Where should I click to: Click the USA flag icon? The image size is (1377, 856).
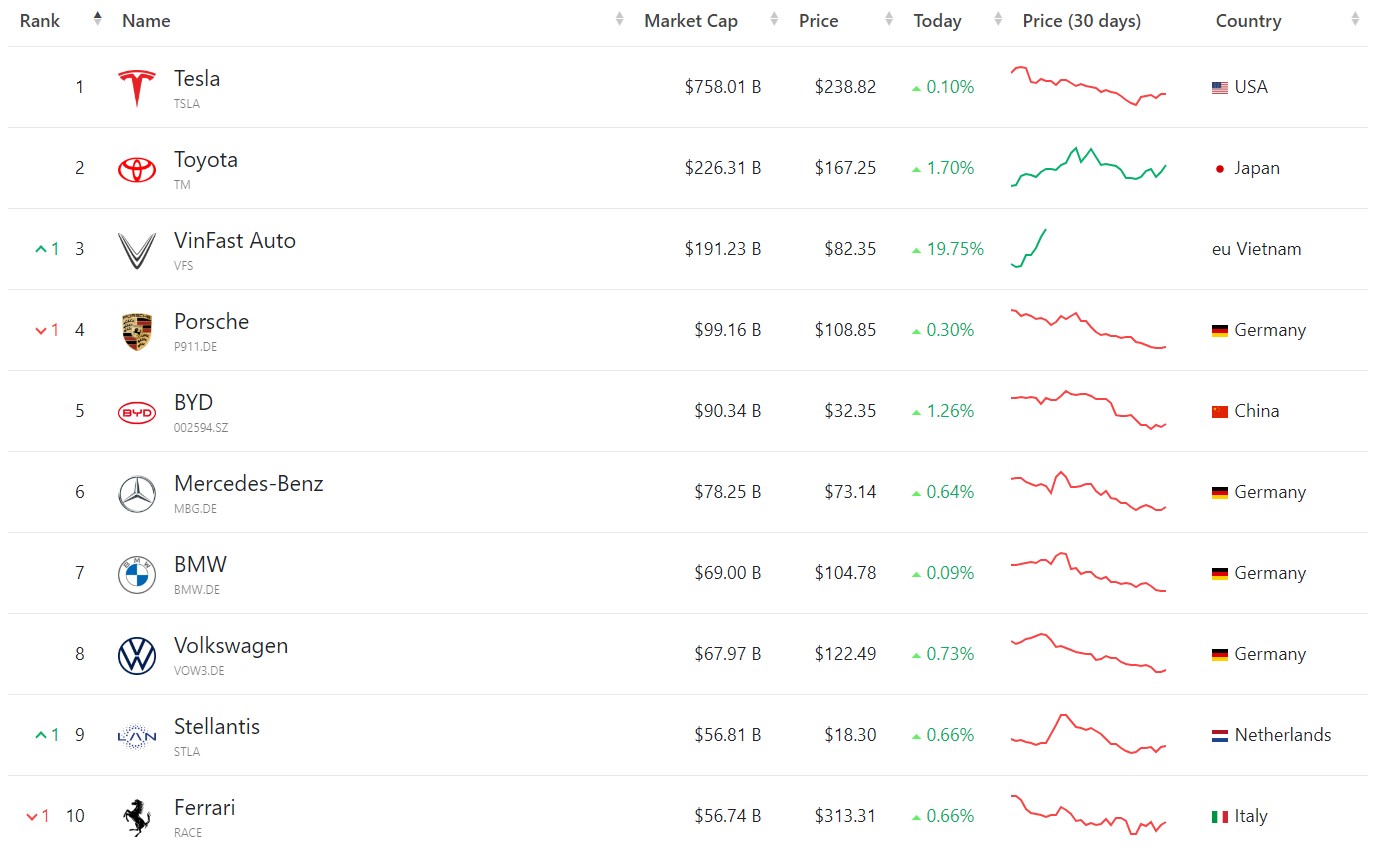pyautogui.click(x=1220, y=88)
